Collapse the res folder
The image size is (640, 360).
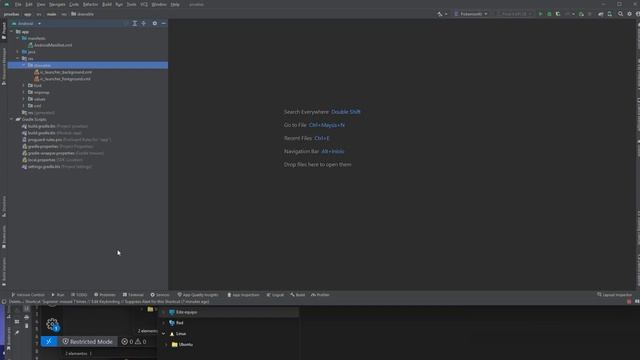[x=18, y=59]
